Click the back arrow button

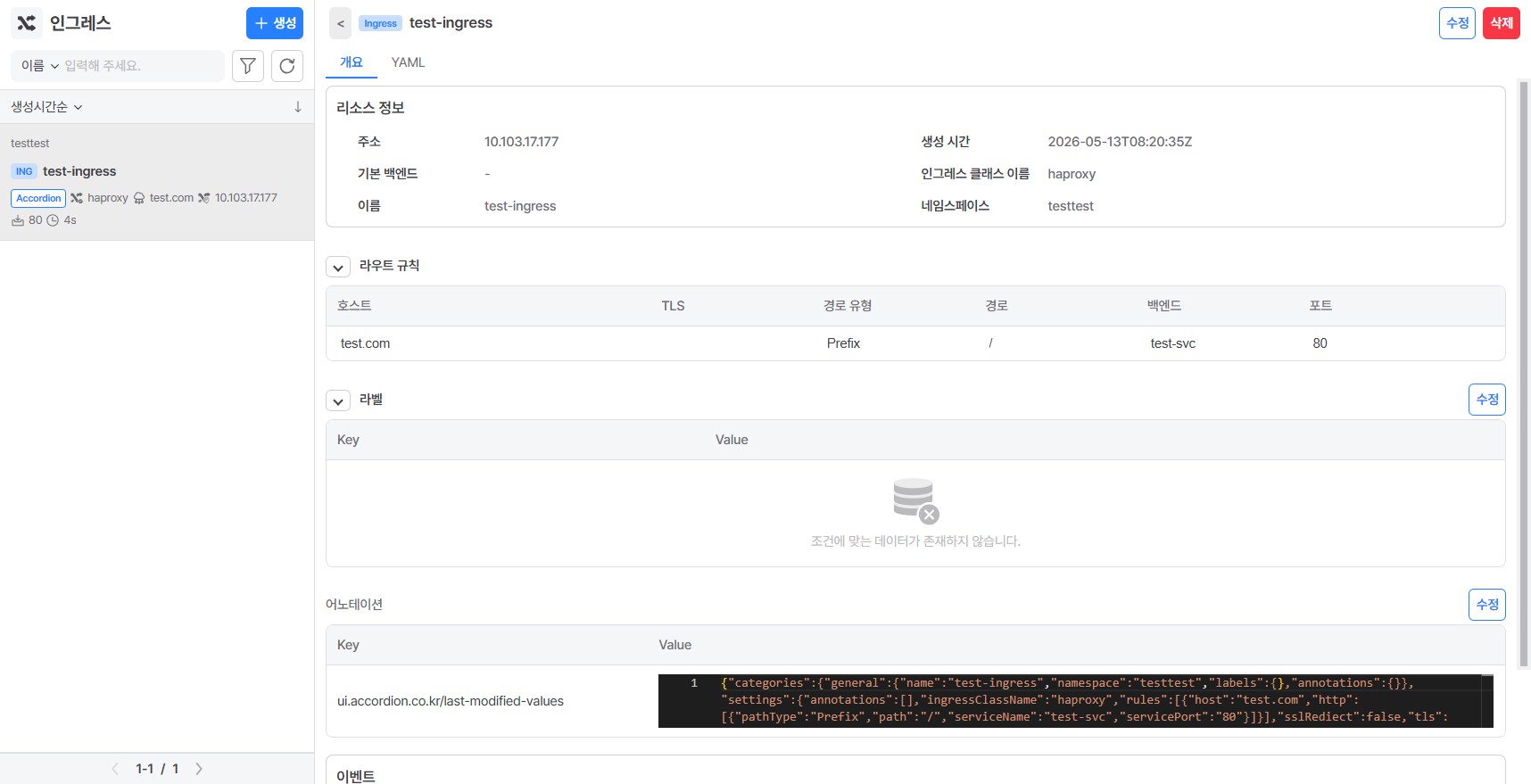(x=341, y=23)
